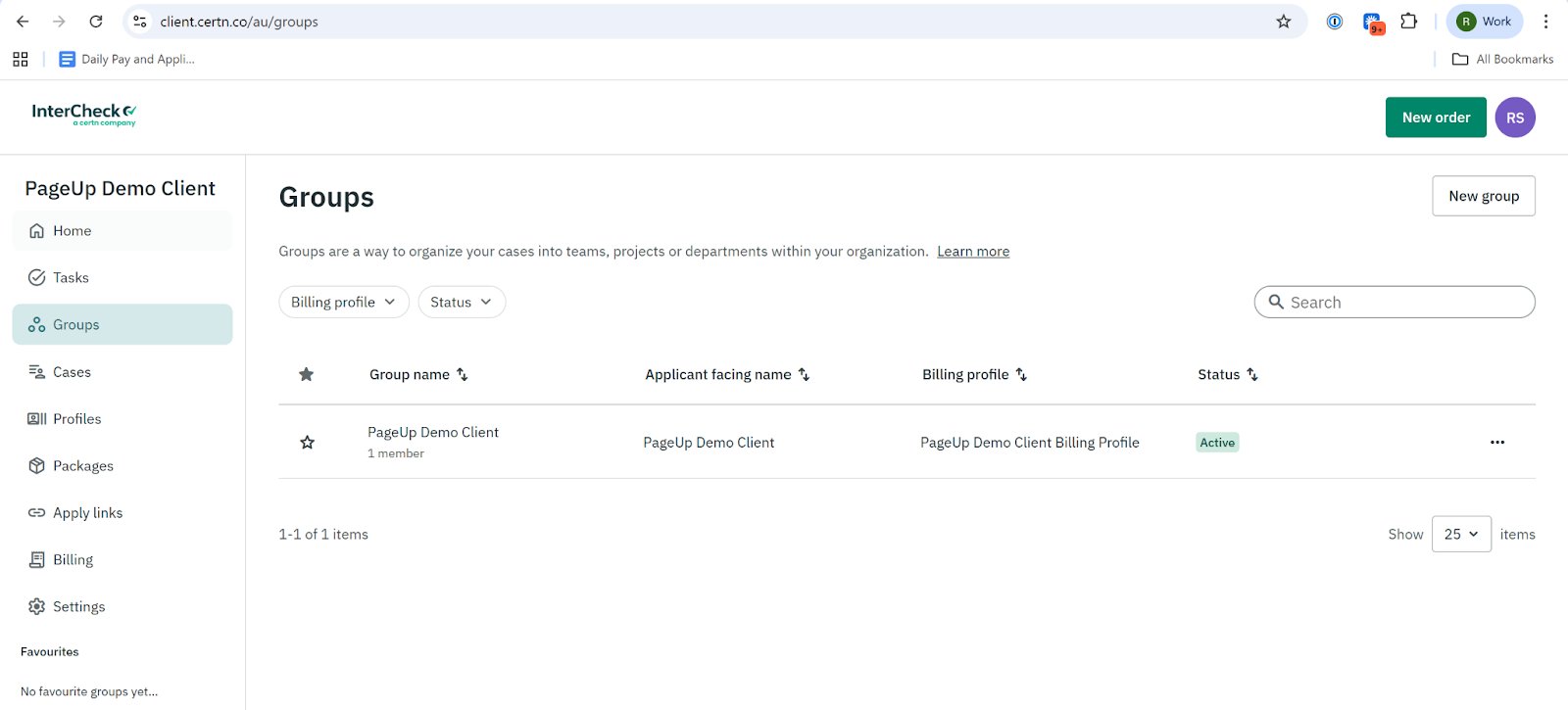Click the favourites star column header

pyautogui.click(x=307, y=375)
